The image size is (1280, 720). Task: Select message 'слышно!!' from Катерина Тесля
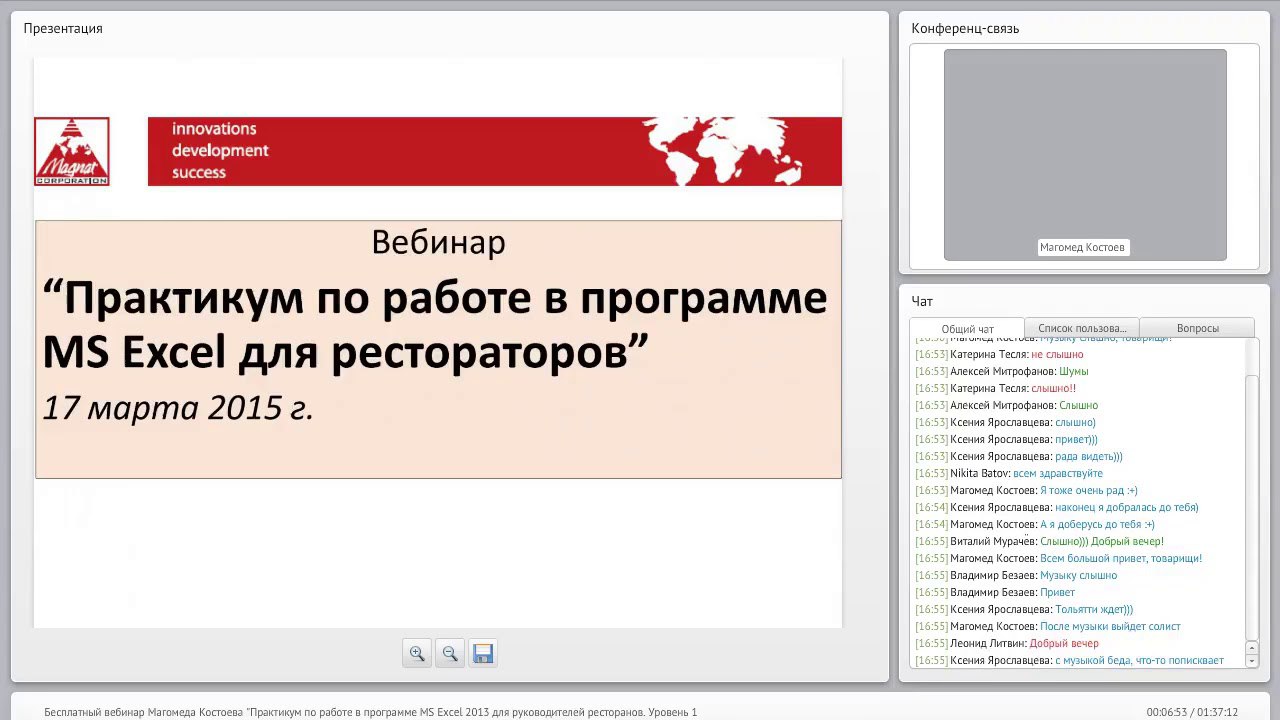(1053, 388)
